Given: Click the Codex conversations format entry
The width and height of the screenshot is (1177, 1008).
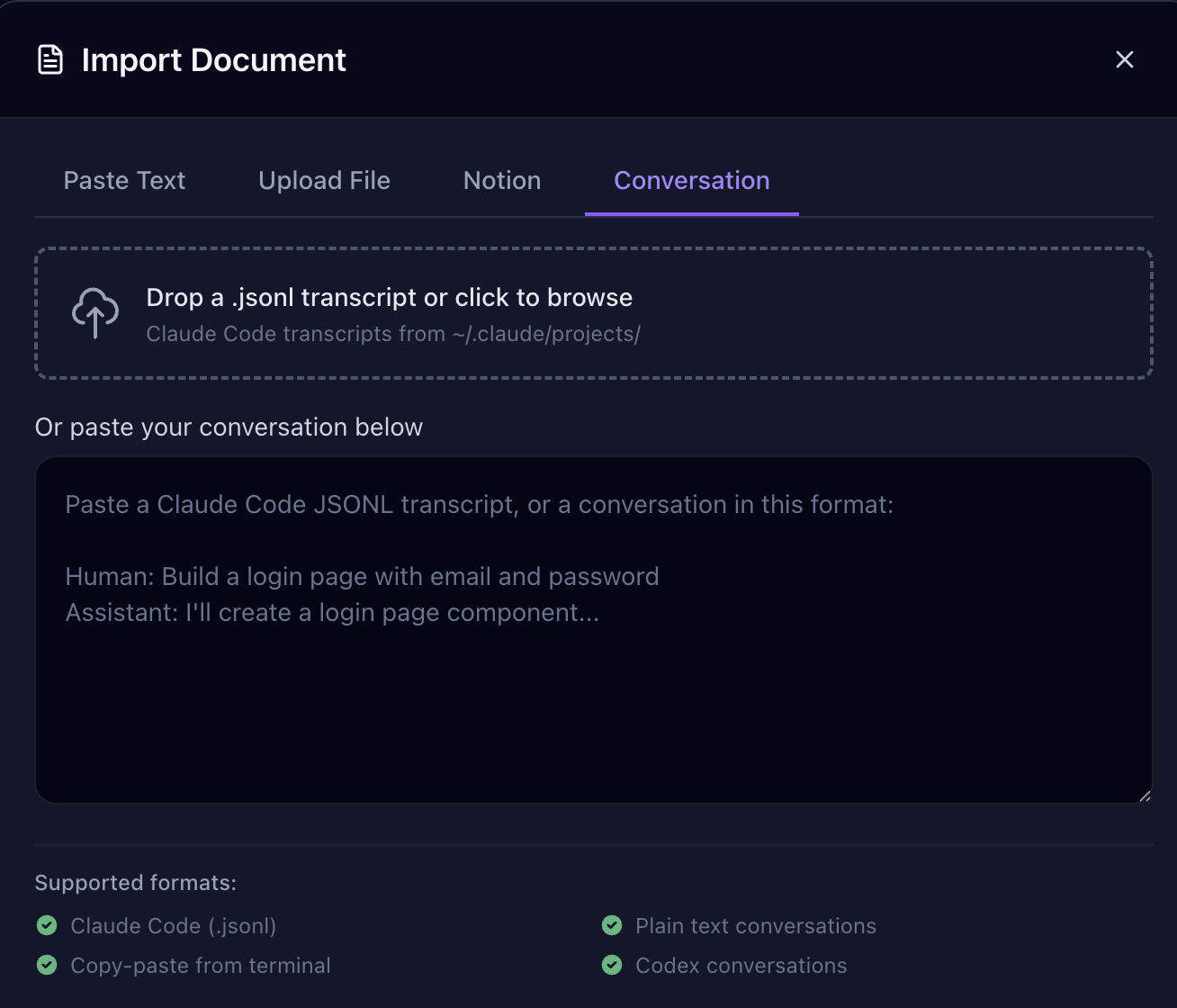Looking at the screenshot, I should tap(741, 965).
